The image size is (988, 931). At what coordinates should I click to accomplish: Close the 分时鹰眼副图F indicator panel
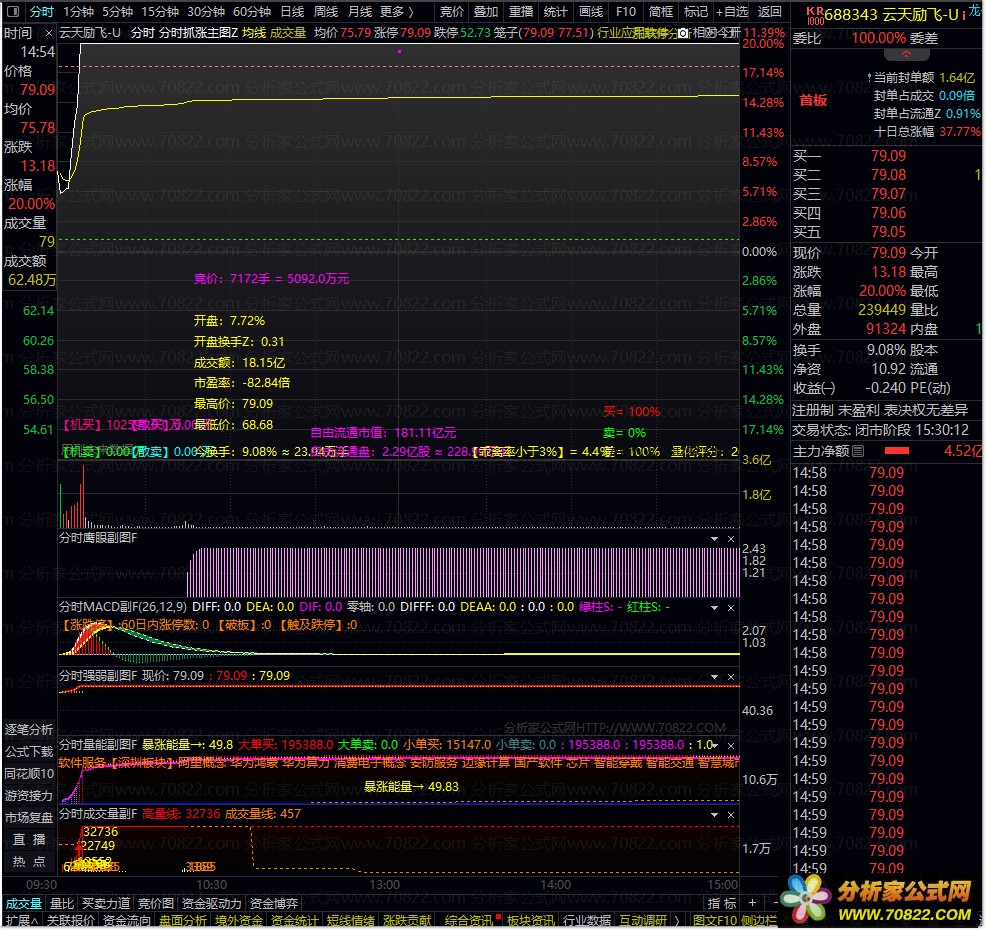pos(733,540)
